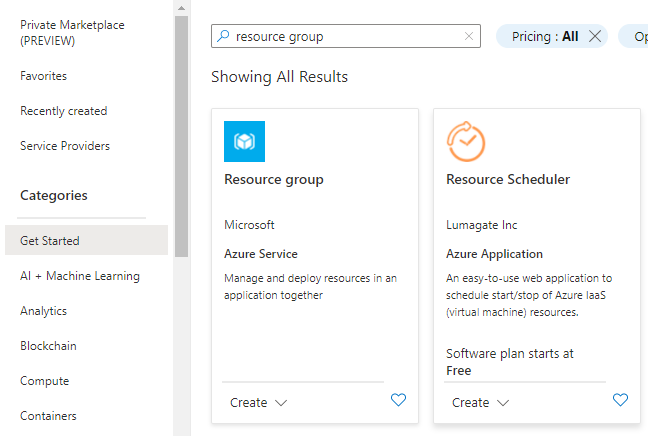Click into the resource group search field
Screen dimensions: 648x436
pyautogui.click(x=345, y=36)
